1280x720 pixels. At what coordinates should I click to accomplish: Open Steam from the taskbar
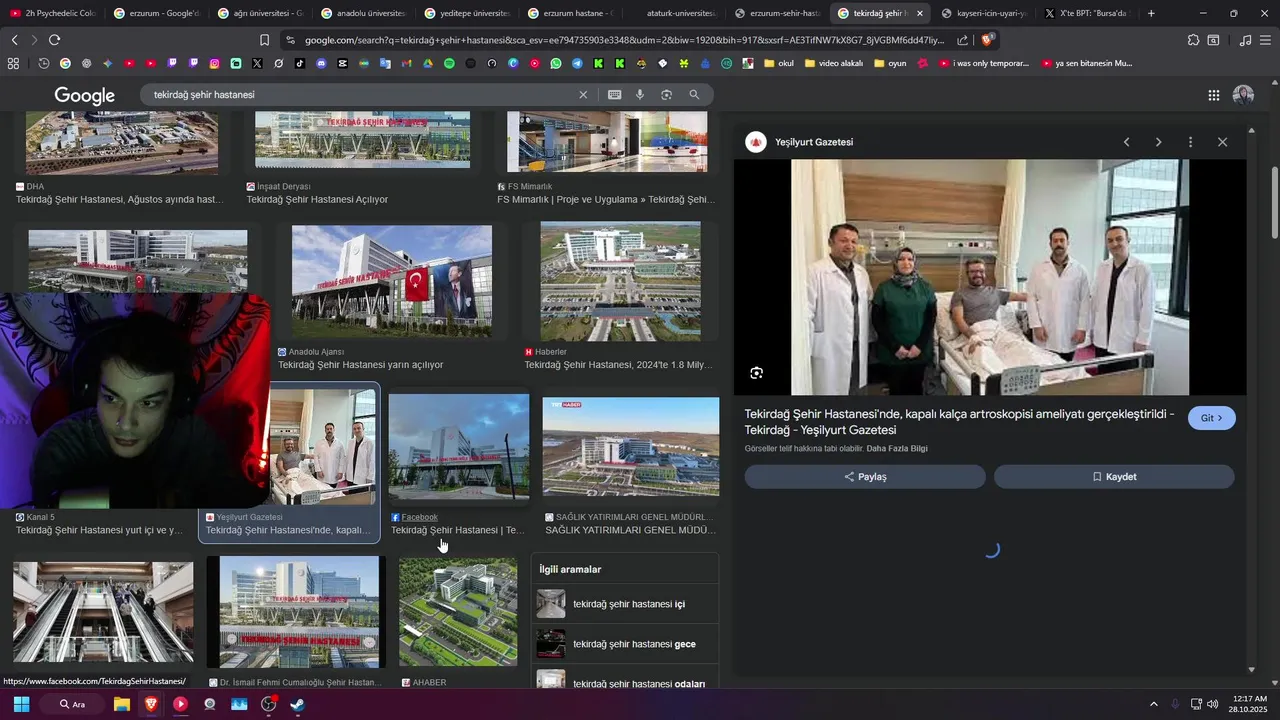[297, 704]
